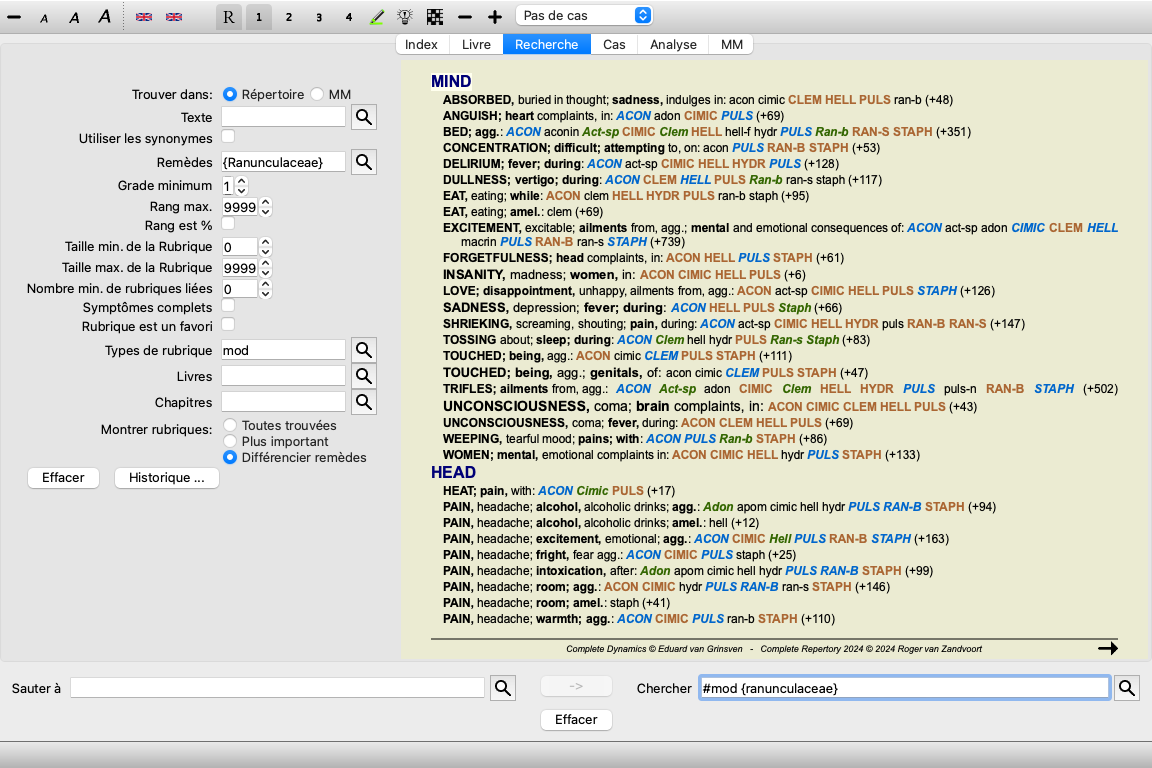1152x768 pixels.
Task: Click the Sauter à input field
Action: [277, 688]
